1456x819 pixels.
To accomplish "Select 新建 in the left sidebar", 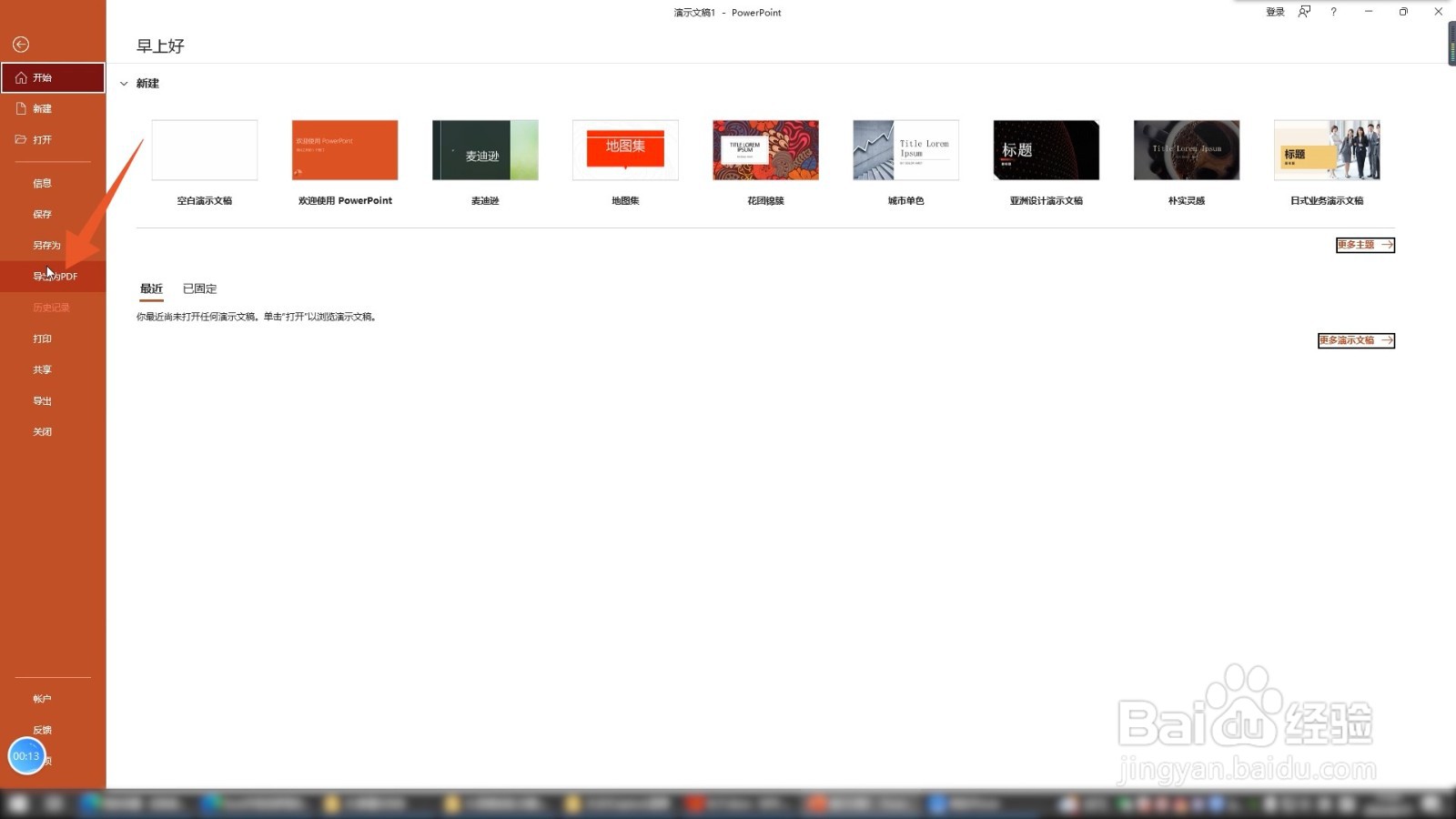I will pyautogui.click(x=53, y=108).
